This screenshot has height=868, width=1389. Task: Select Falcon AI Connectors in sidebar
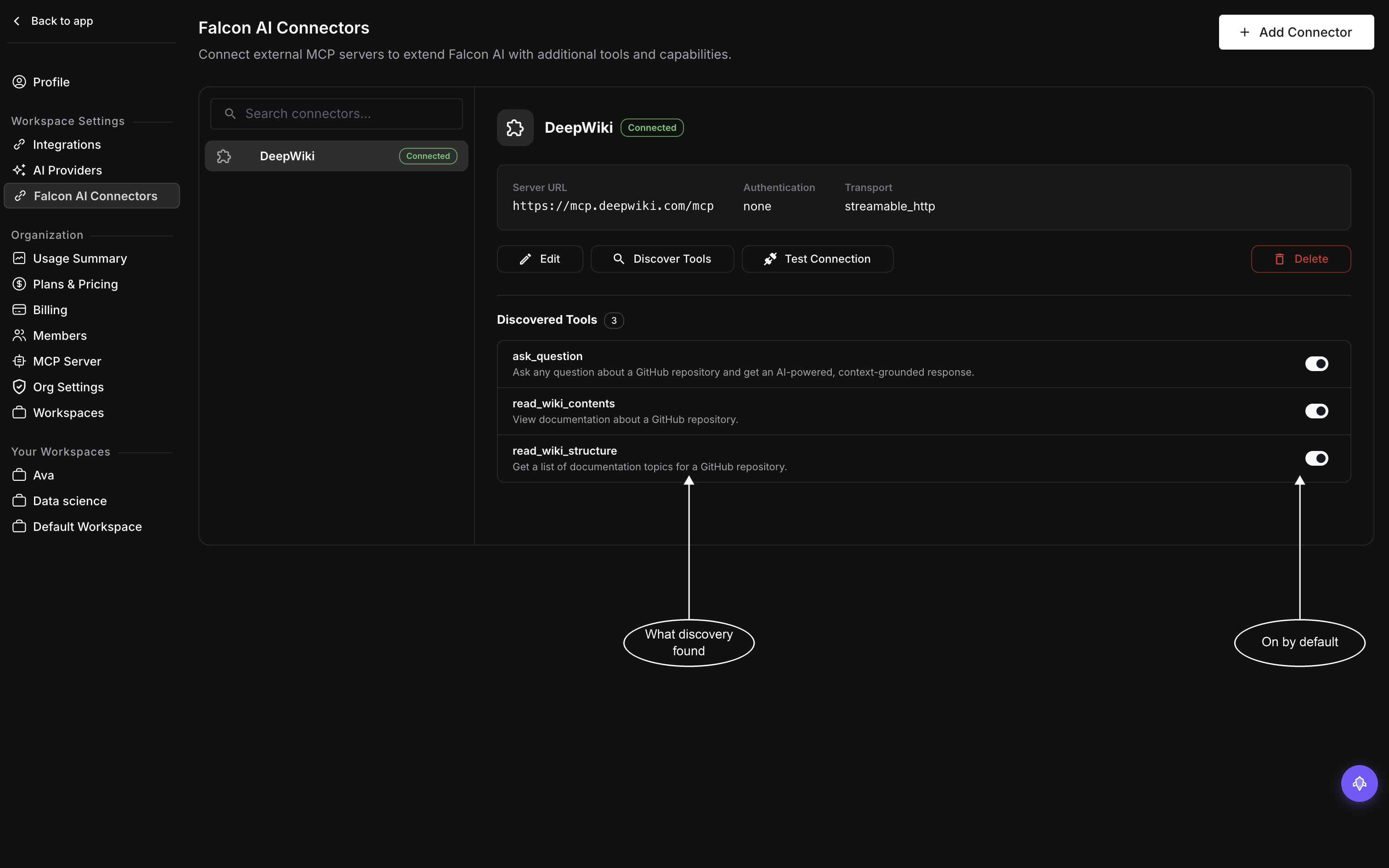click(92, 196)
